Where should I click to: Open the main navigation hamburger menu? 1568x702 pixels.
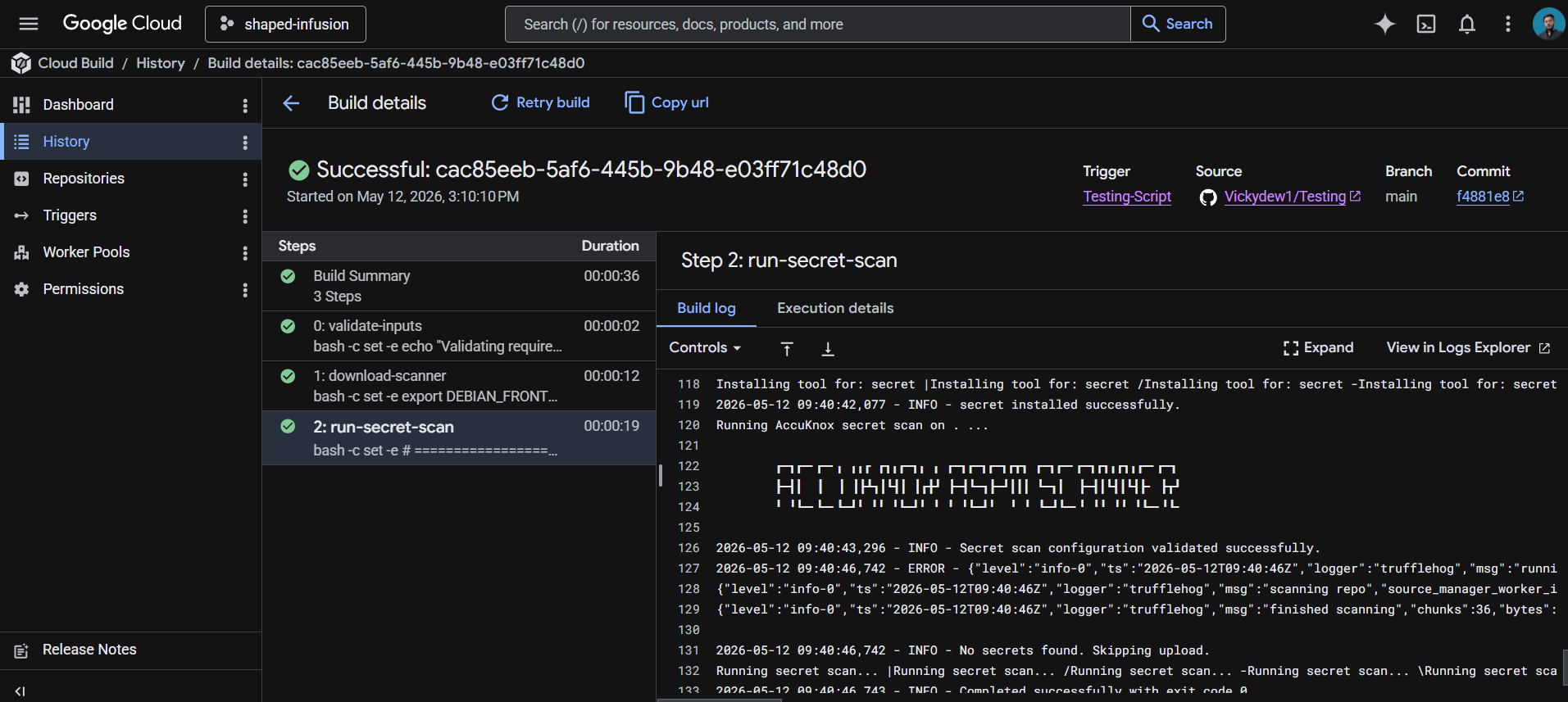[x=29, y=24]
